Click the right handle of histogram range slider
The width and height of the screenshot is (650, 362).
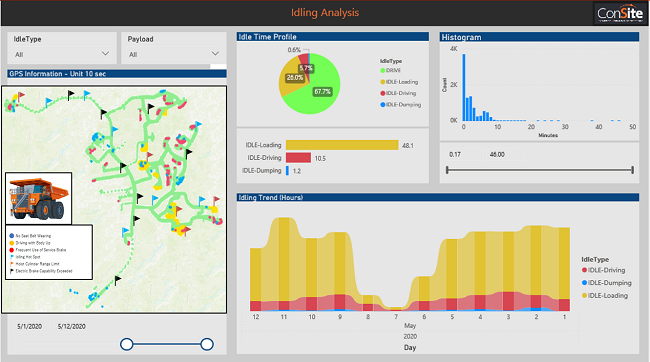(633, 170)
